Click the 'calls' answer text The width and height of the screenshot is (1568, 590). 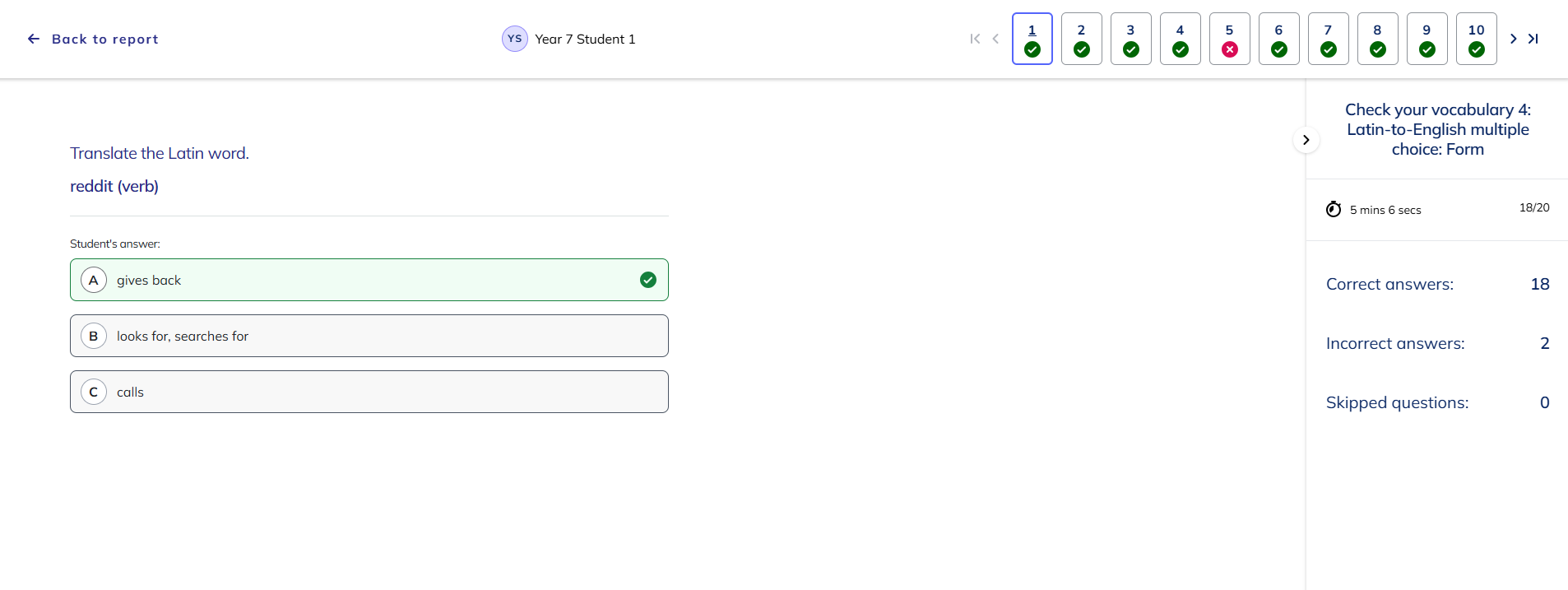click(130, 392)
